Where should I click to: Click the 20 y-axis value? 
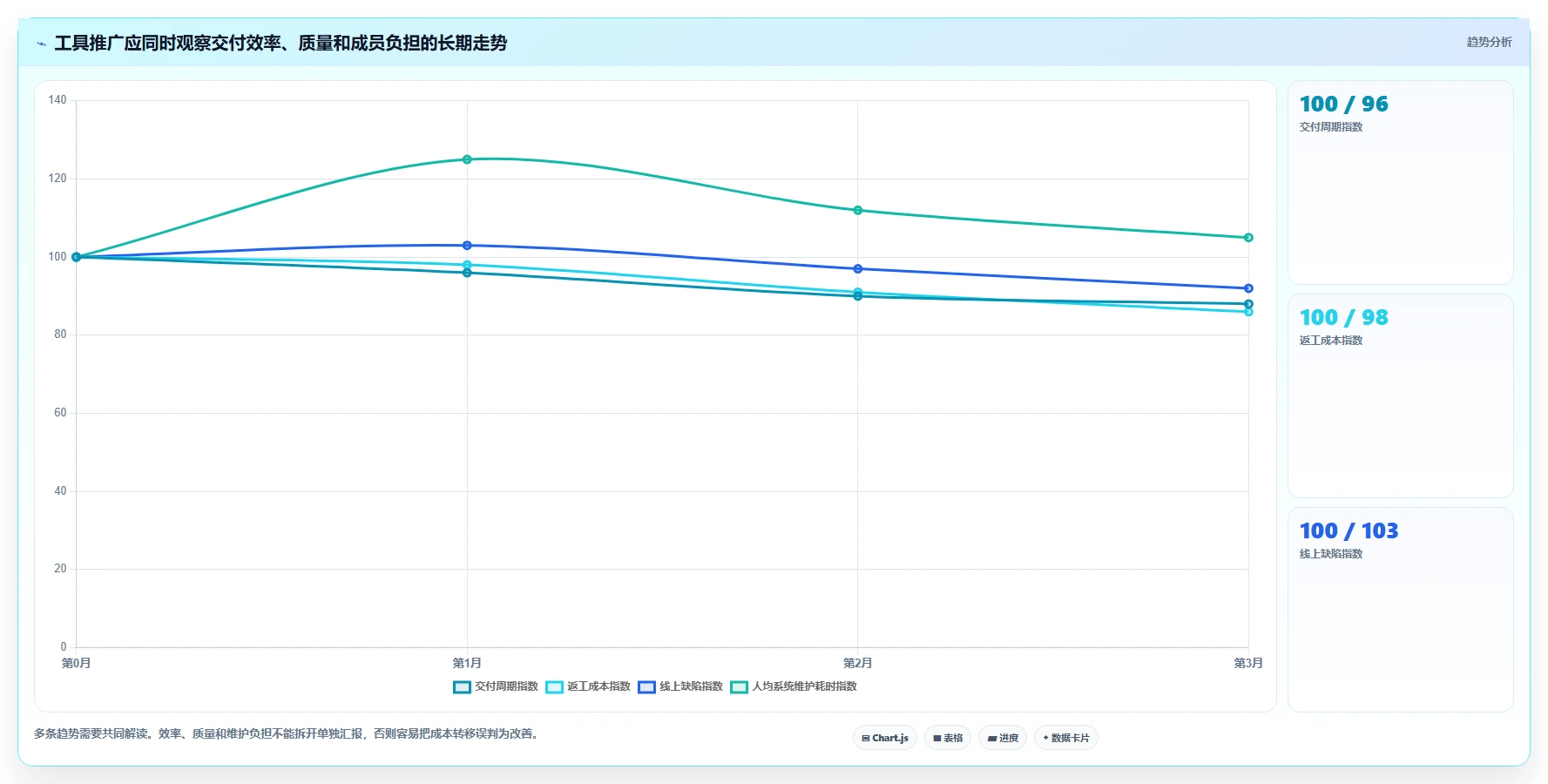(x=60, y=569)
